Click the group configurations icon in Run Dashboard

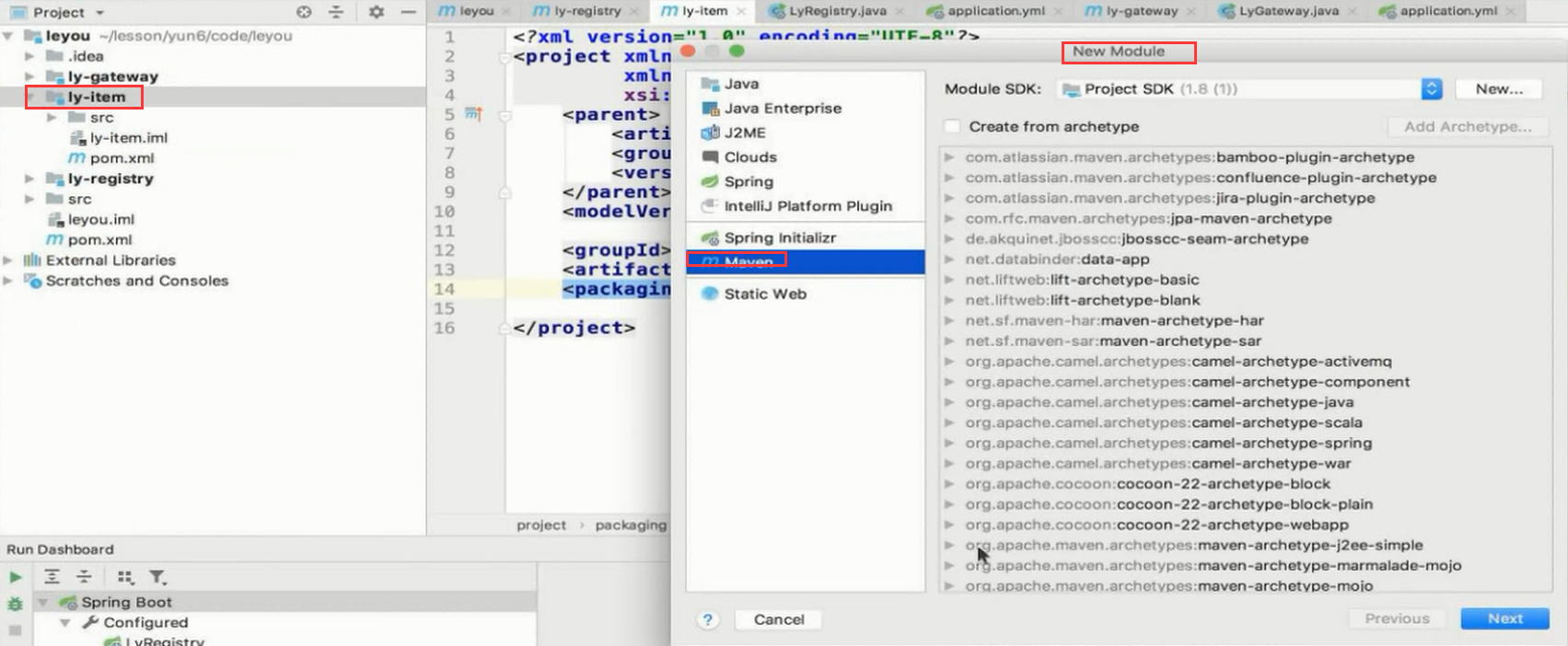125,577
